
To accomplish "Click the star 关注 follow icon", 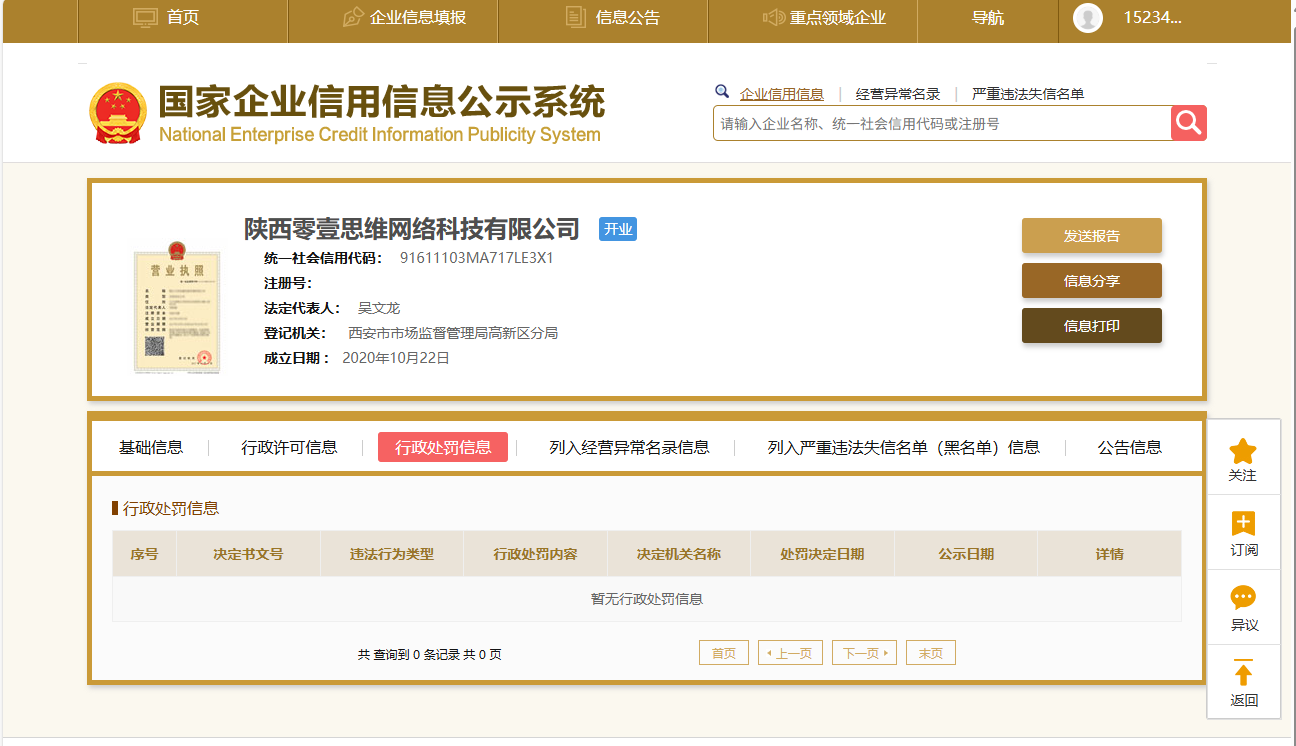I will tap(1243, 452).
